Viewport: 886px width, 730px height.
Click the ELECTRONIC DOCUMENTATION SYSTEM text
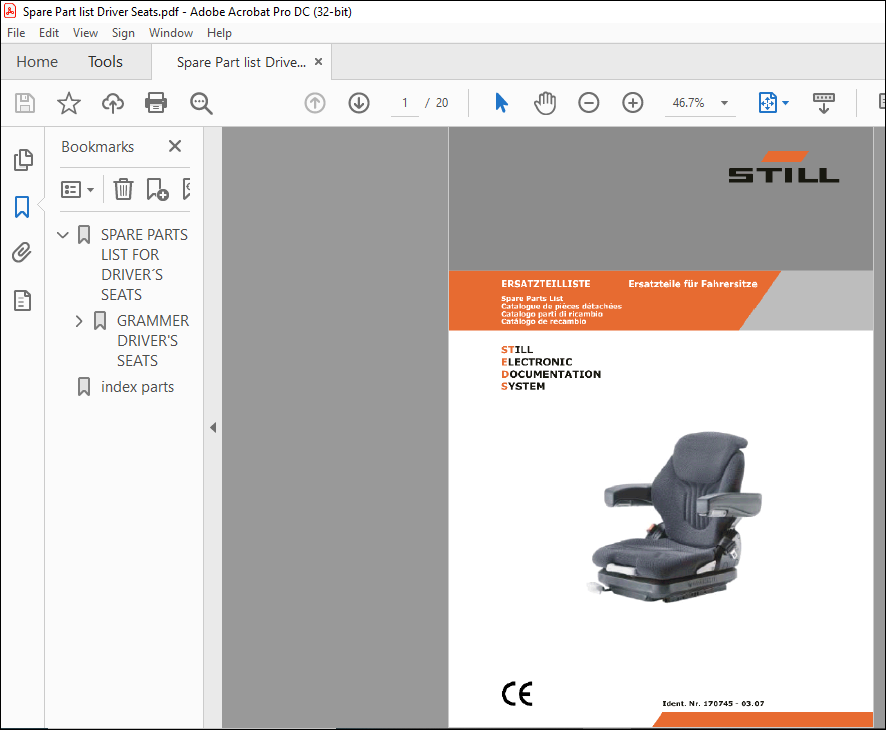click(551, 374)
